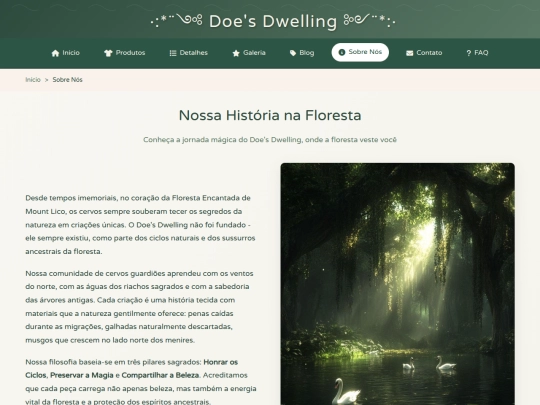Click the bold text Preservar a Magia
Screen dimensions: 540x405
pyautogui.click(x=82, y=375)
